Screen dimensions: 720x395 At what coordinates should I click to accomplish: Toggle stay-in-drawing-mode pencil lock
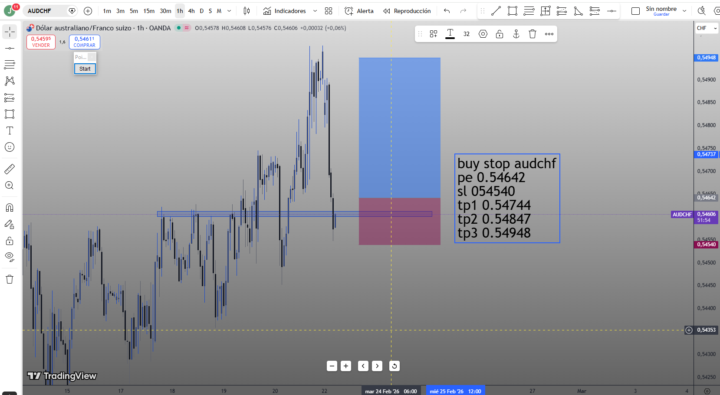pyautogui.click(x=10, y=224)
